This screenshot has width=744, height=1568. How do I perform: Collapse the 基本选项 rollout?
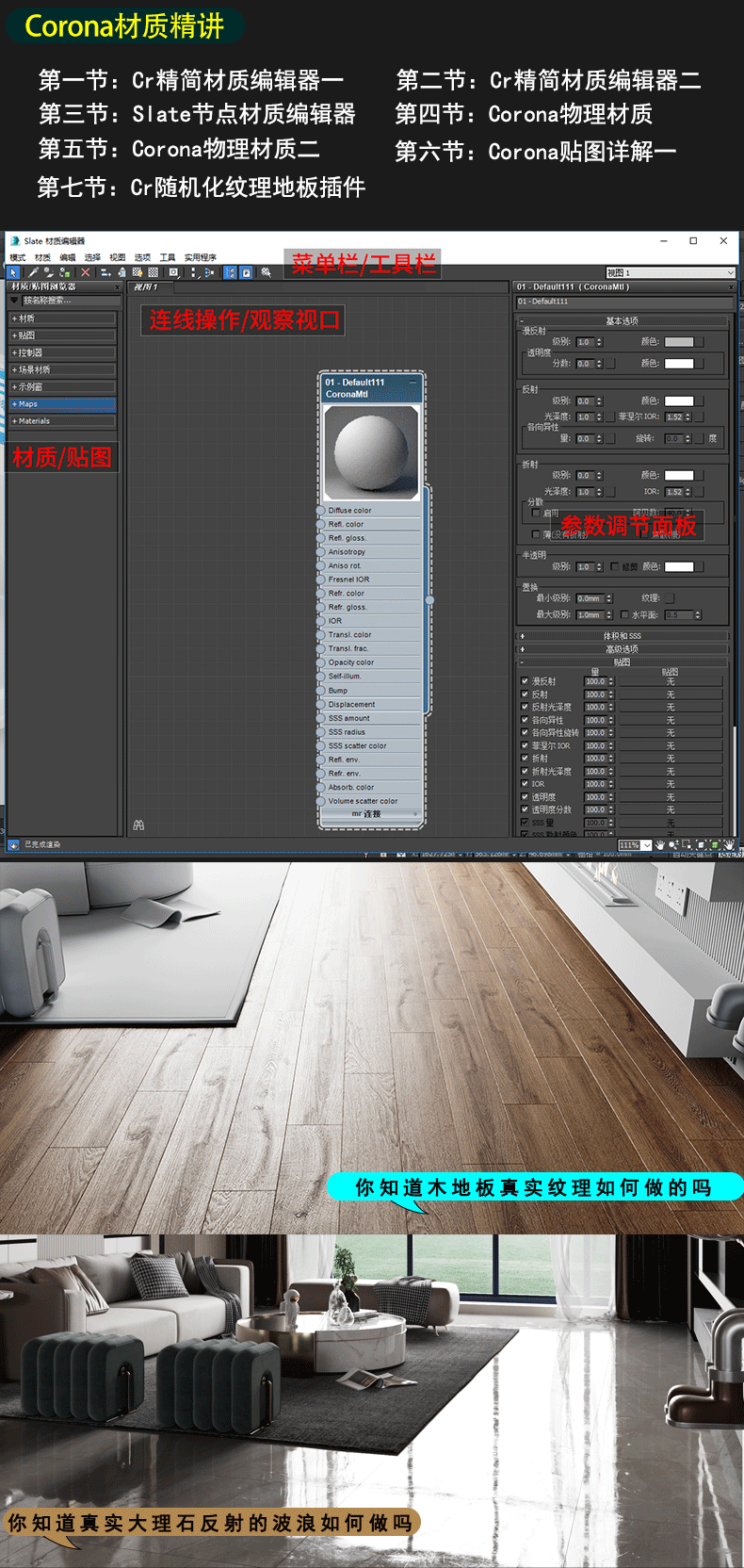(622, 321)
